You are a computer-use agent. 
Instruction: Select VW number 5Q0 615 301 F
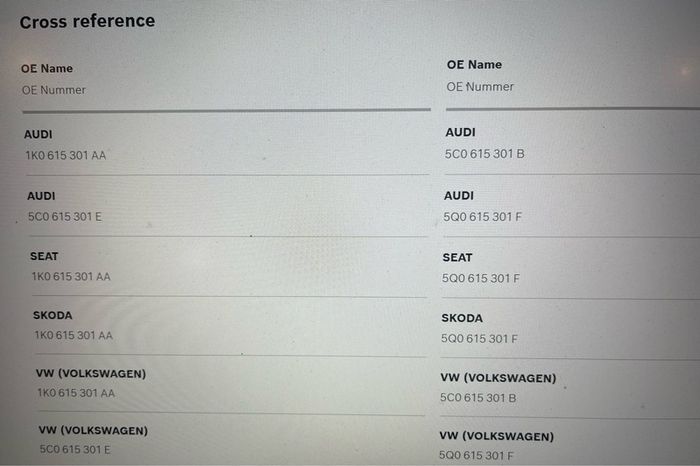coord(476,456)
